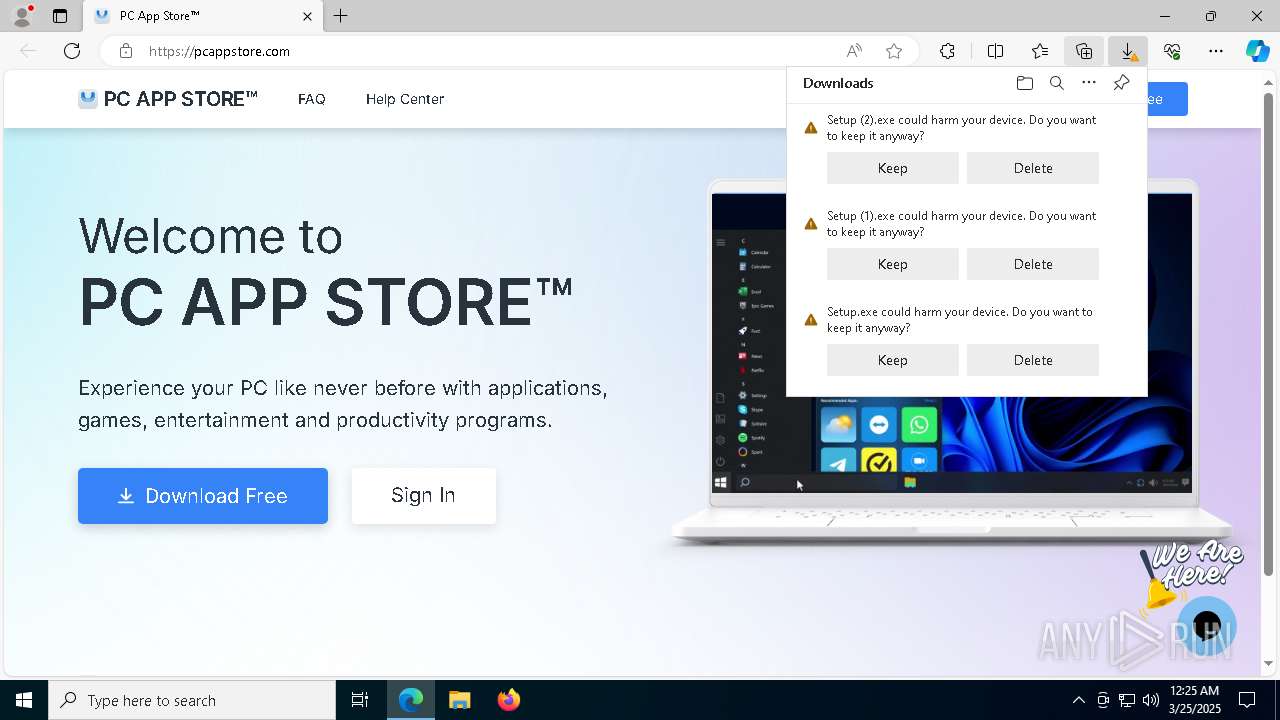Keep the Setup.exe download
The width and height of the screenshot is (1280, 720).
point(893,360)
